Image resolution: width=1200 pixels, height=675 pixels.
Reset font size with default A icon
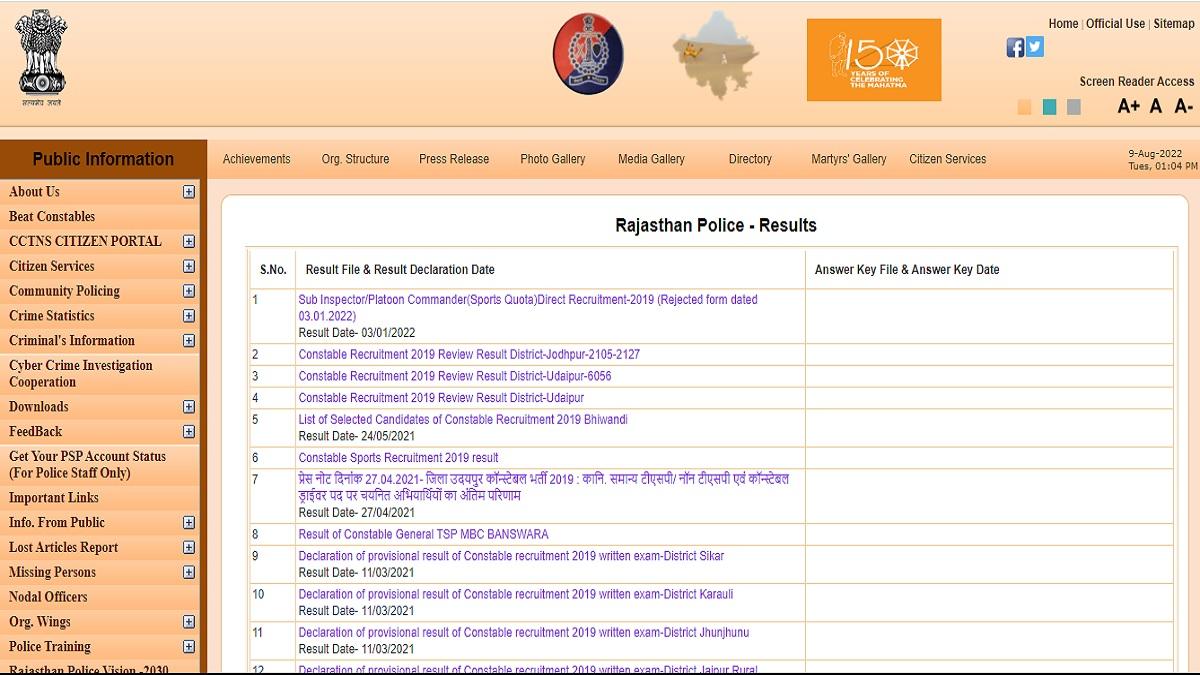click(1156, 105)
